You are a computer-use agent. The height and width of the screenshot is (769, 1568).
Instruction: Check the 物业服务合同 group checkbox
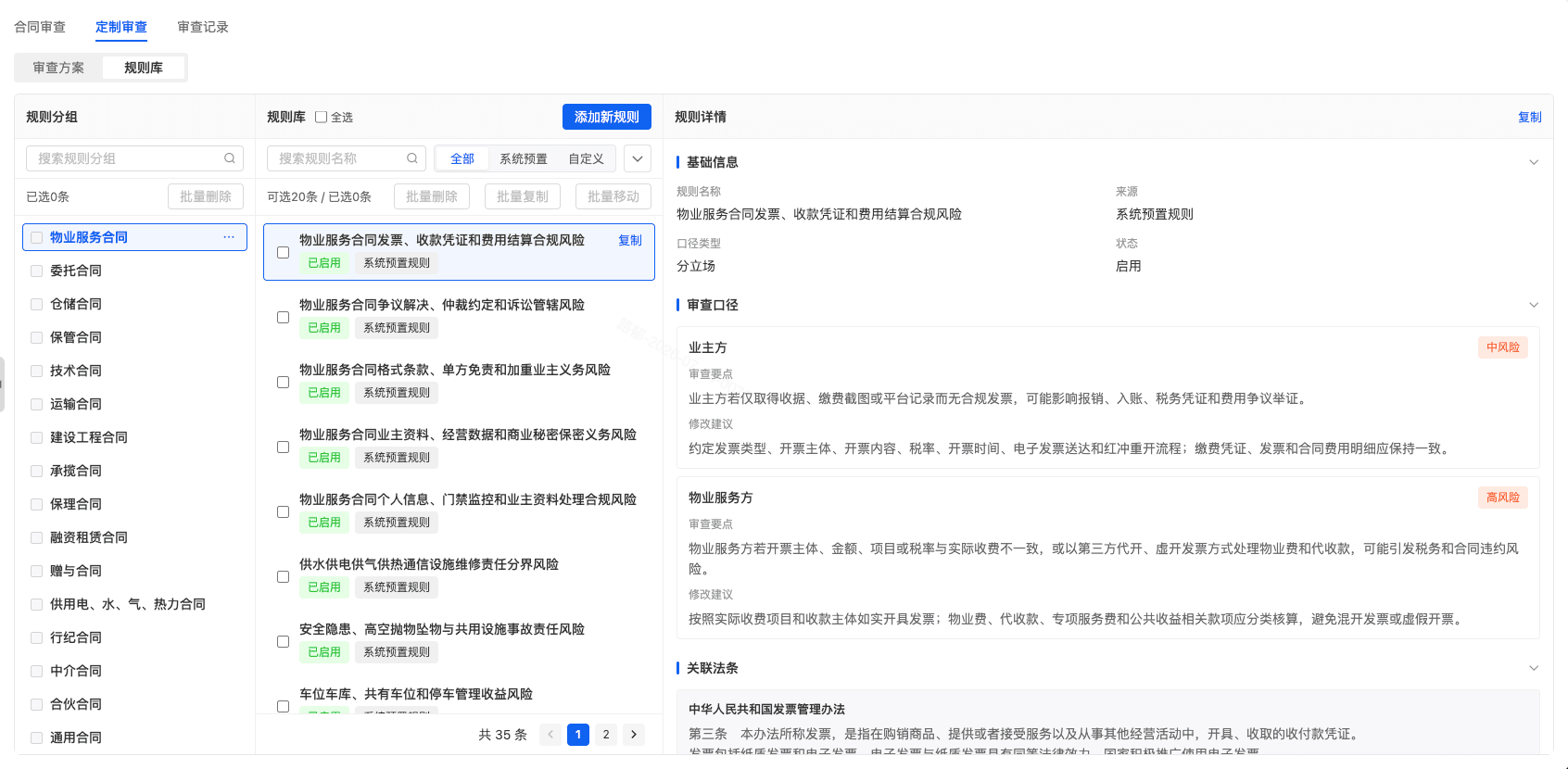pyautogui.click(x=37, y=237)
